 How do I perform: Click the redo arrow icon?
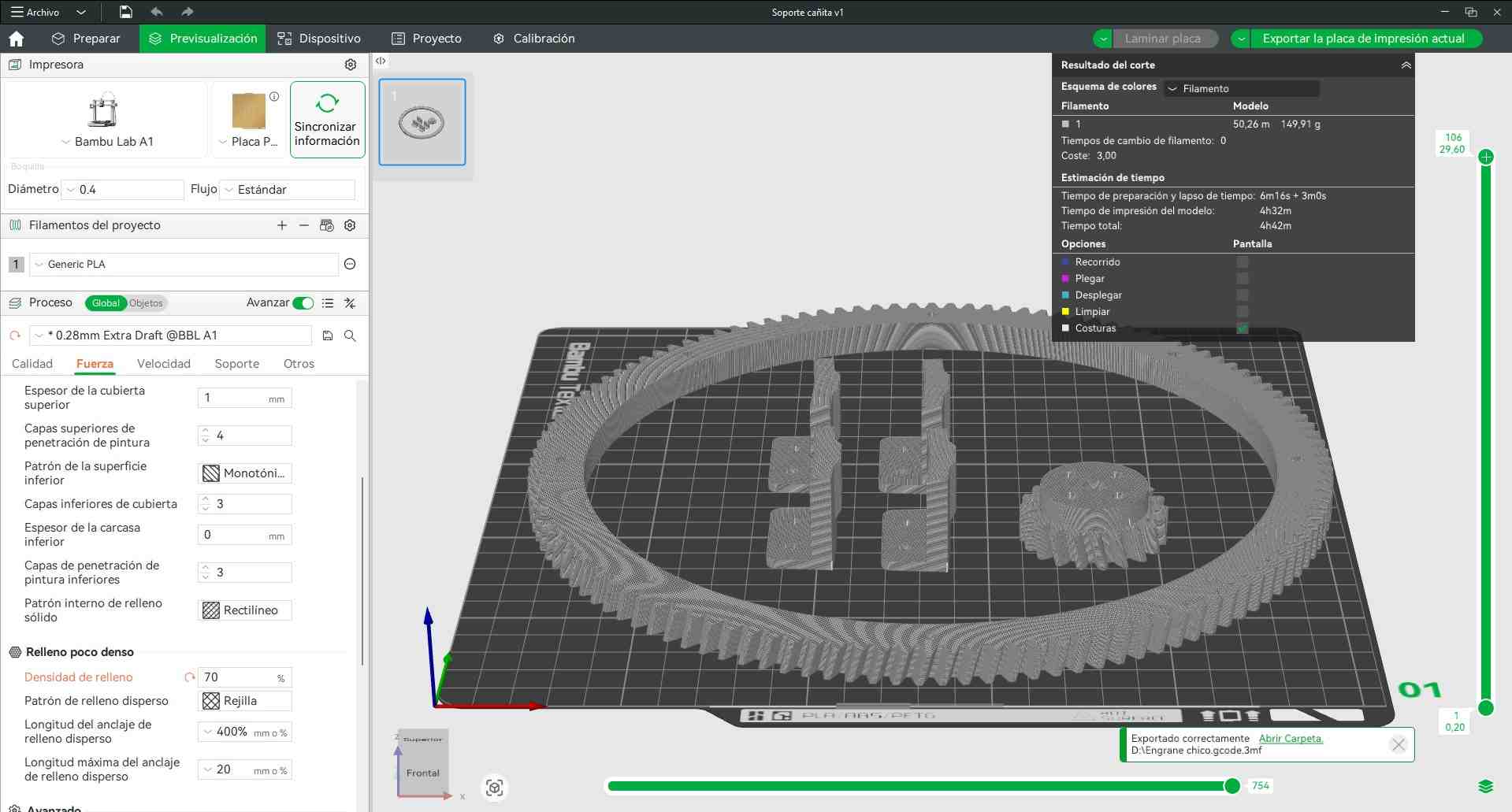pos(187,12)
